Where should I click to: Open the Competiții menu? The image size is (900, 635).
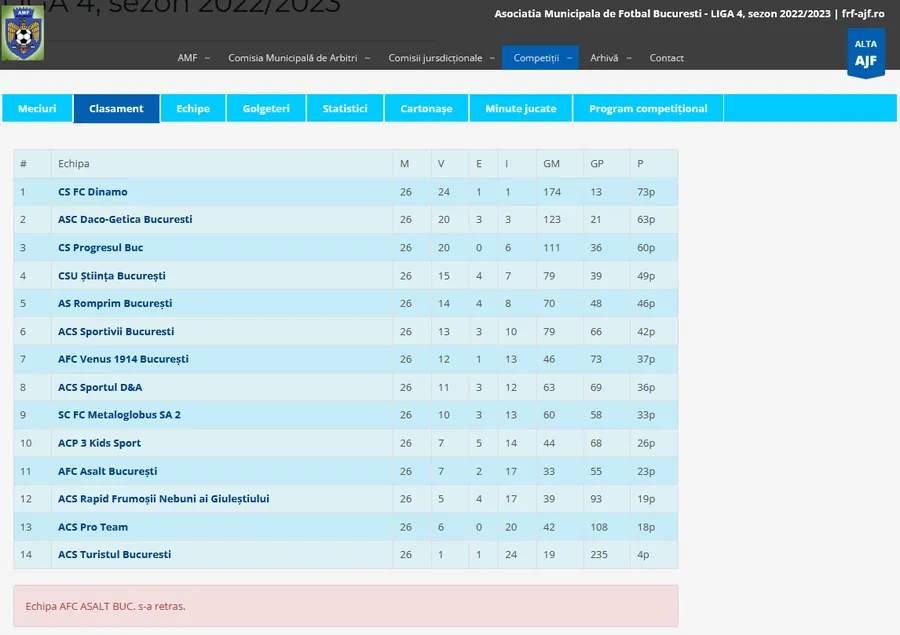tap(540, 58)
